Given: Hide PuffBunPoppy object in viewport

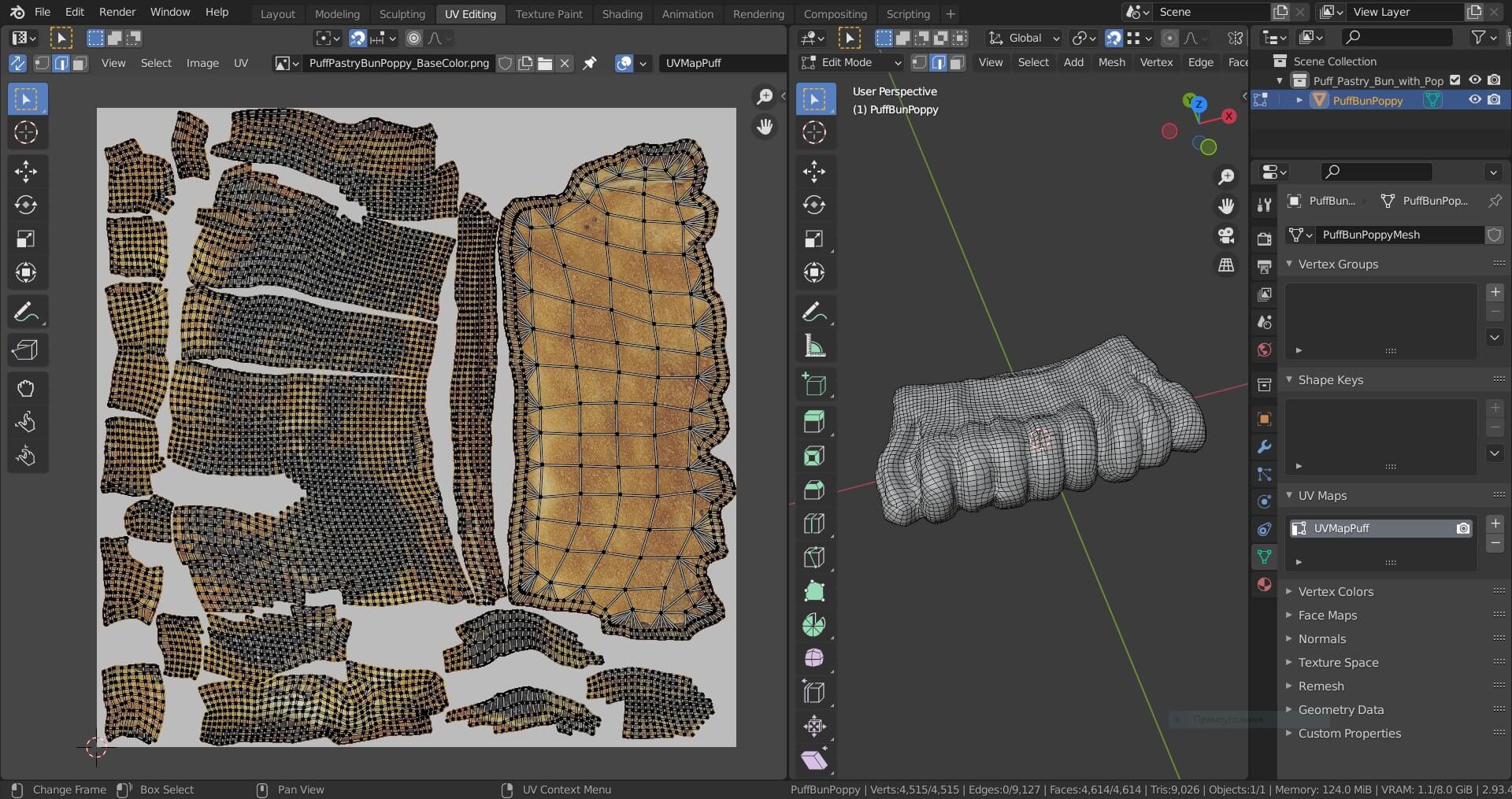Looking at the screenshot, I should click(1474, 100).
